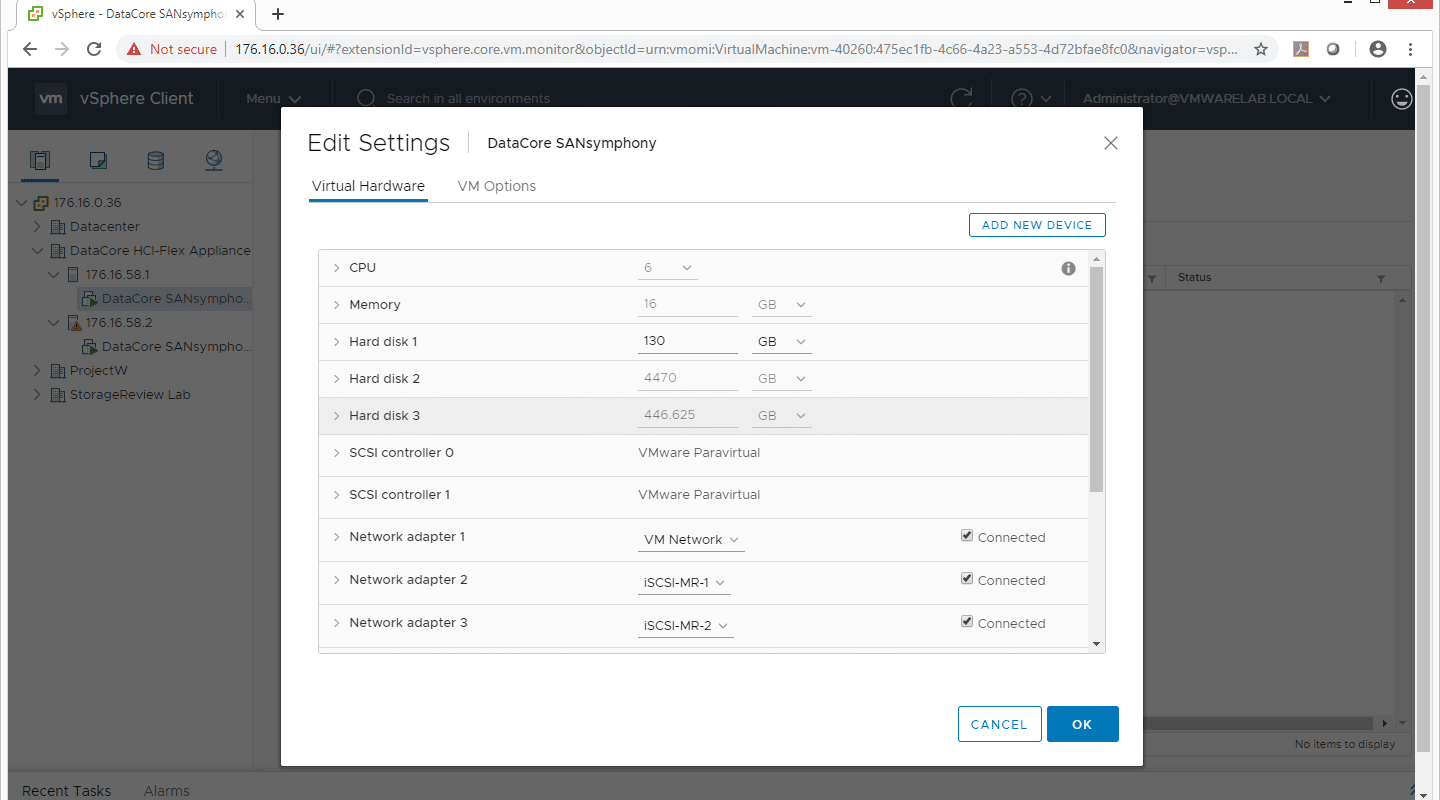The image size is (1440, 800).
Task: Click feedback smiley icon
Action: [x=1402, y=98]
